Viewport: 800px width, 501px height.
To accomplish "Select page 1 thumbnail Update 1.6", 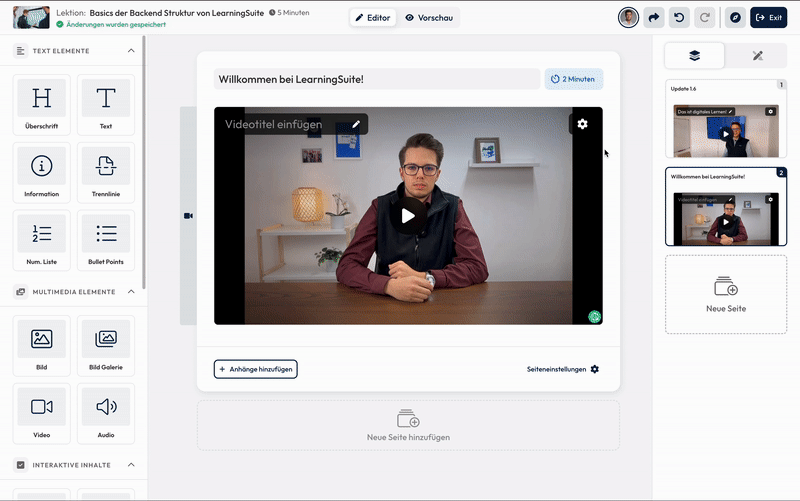I will (726, 118).
